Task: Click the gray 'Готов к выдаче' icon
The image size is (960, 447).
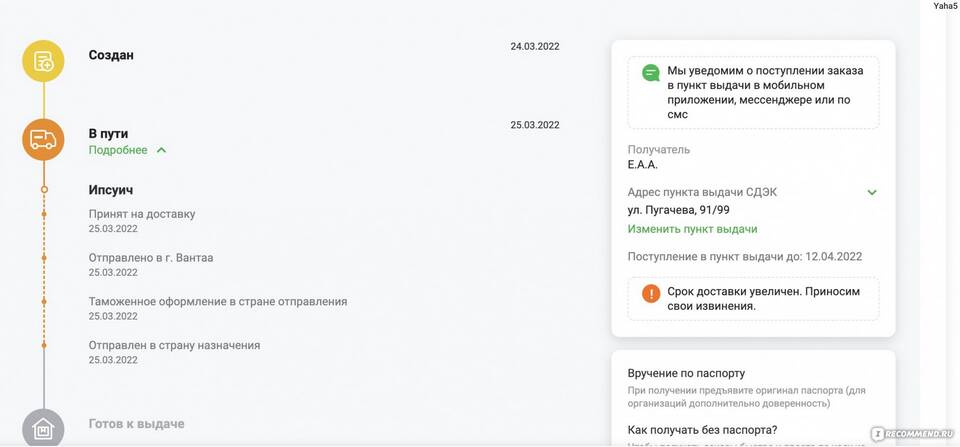Action: point(43,428)
